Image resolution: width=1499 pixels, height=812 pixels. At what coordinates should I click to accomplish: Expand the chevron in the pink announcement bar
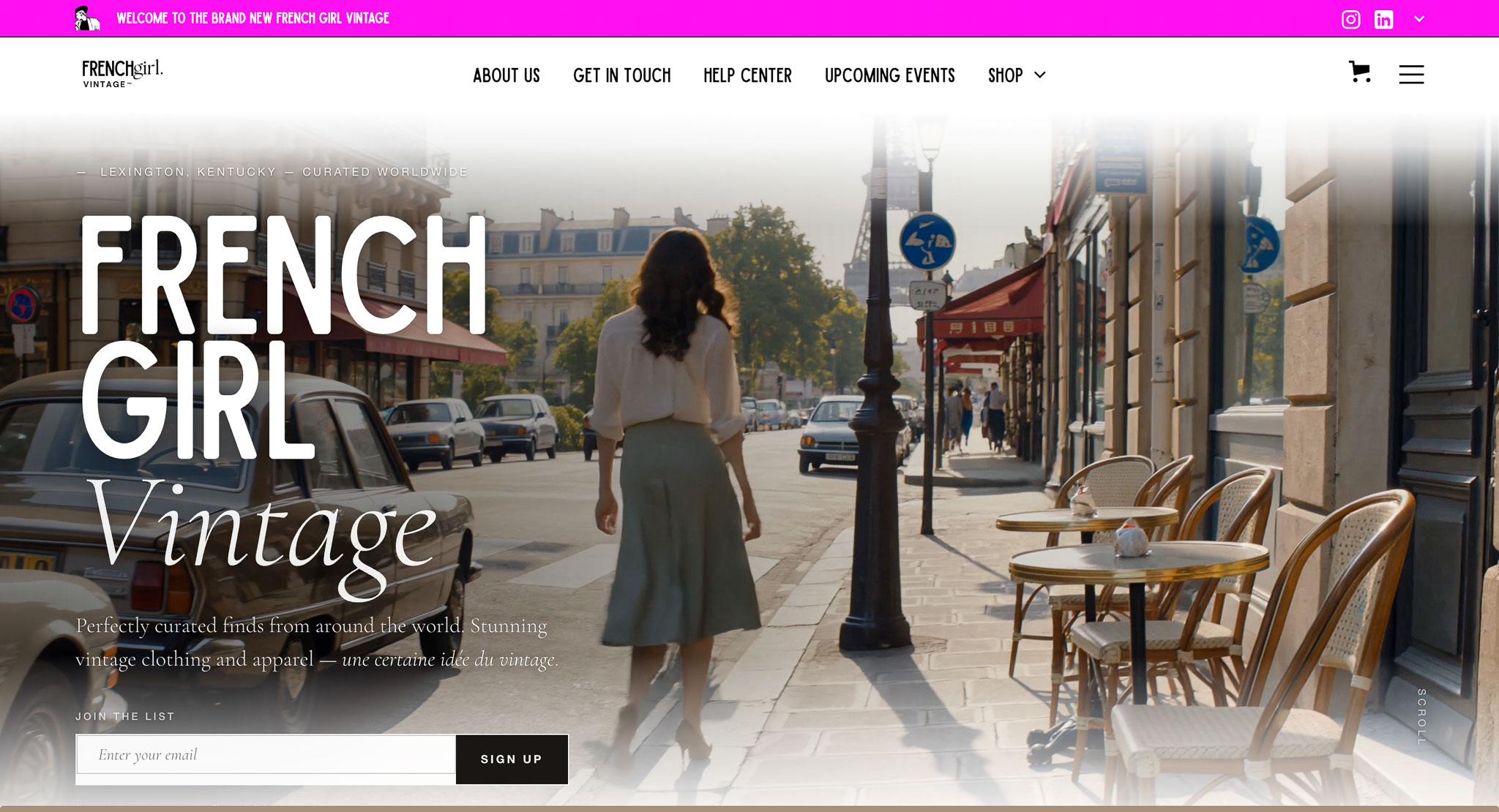pos(1419,19)
